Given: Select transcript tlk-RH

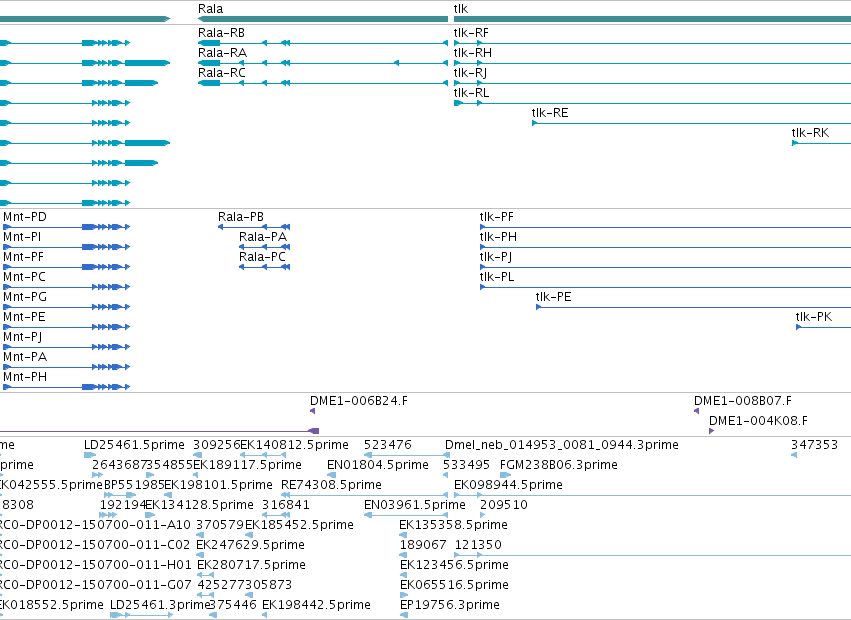Looking at the screenshot, I should coord(473,53).
